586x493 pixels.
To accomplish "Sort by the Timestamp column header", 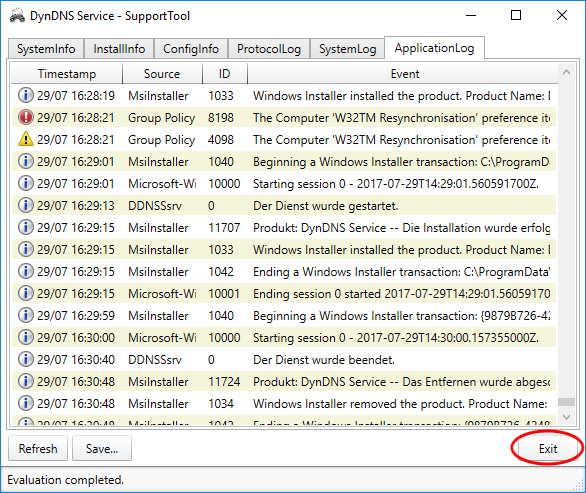I will (67, 74).
